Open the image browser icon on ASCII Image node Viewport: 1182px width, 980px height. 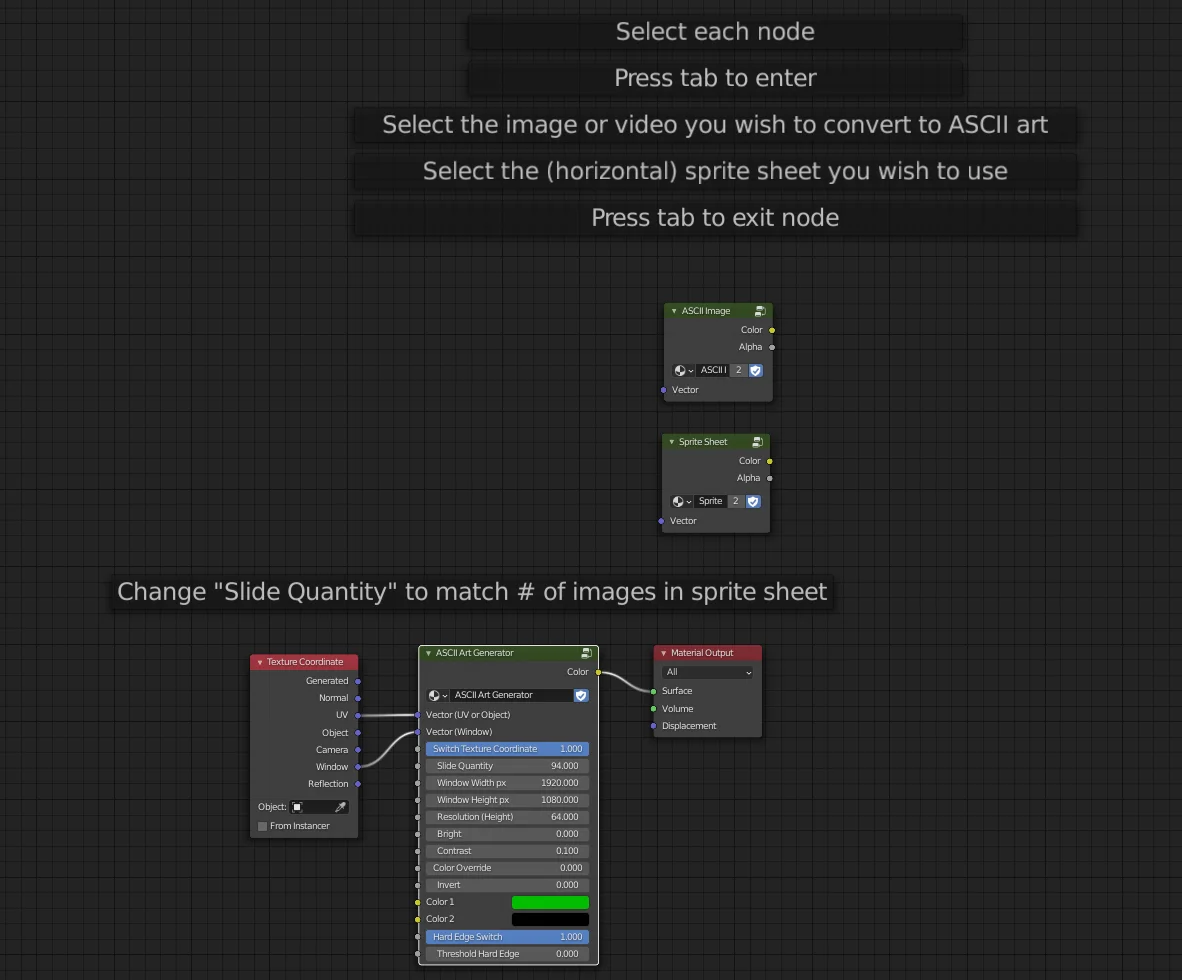(x=682, y=370)
